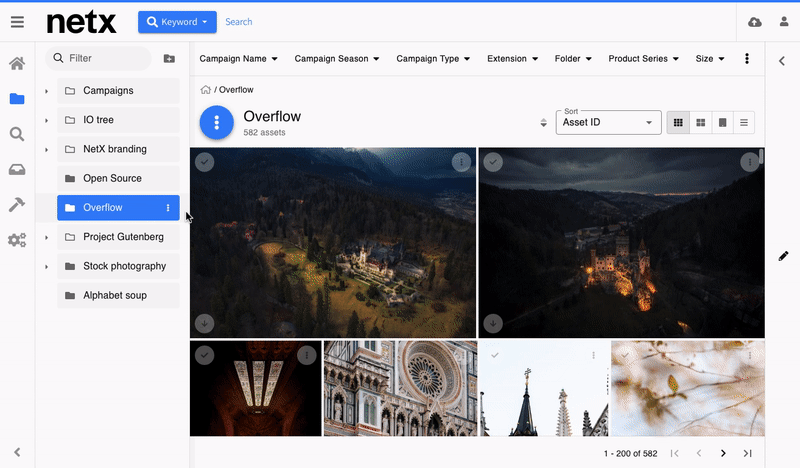
Task: Open the blurred autumn leaves thumbnail
Action: [x=688, y=388]
